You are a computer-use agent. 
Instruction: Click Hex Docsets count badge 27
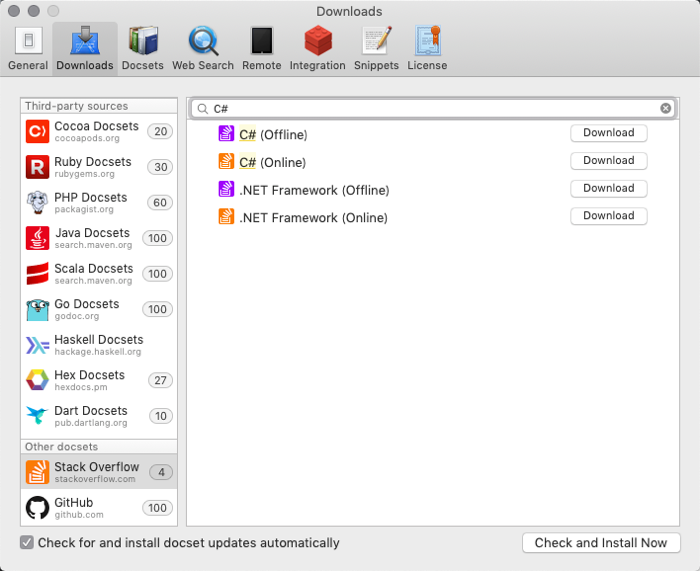tap(160, 380)
